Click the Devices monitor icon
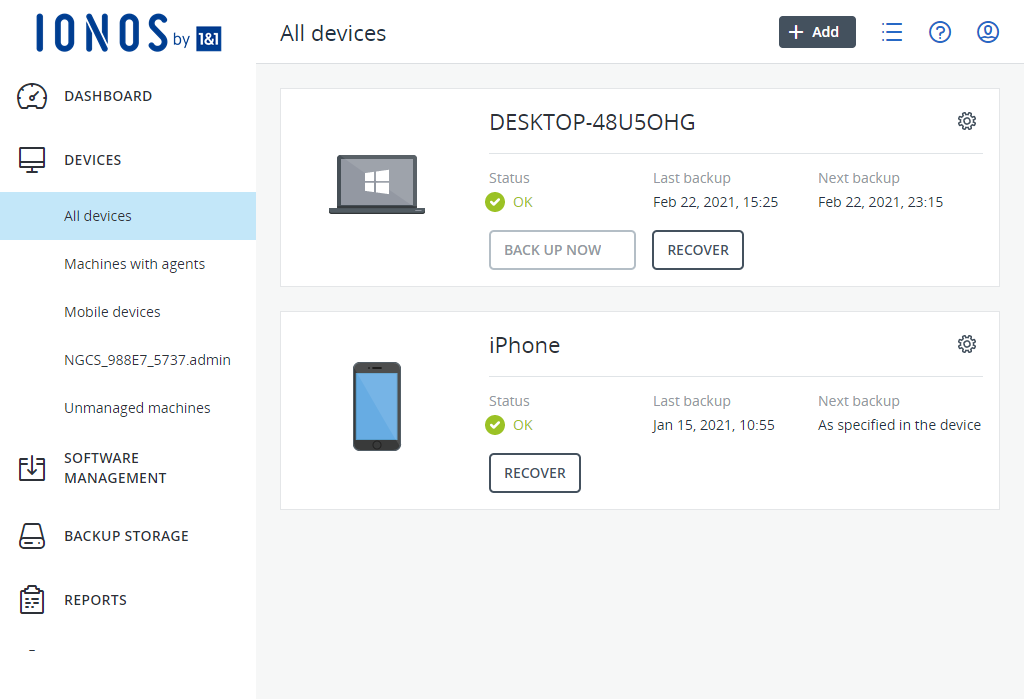This screenshot has height=699, width=1024. [33, 160]
